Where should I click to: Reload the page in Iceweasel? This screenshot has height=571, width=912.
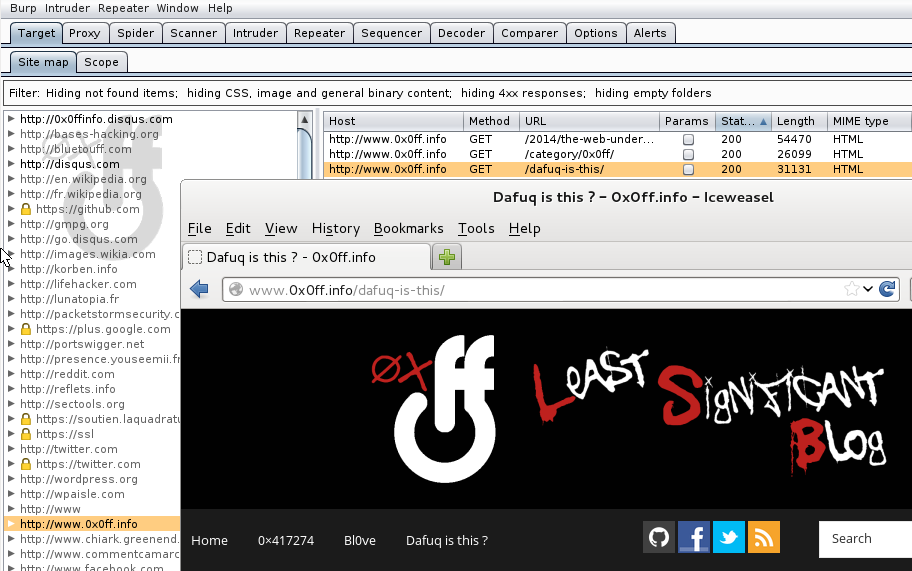point(887,289)
